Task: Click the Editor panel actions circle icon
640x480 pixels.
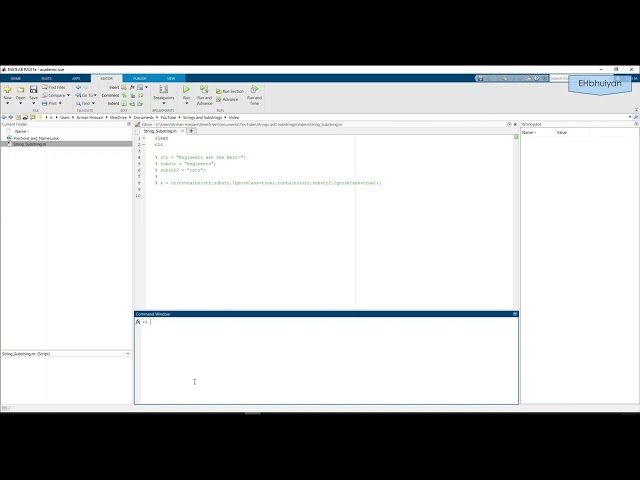Action: (509, 124)
